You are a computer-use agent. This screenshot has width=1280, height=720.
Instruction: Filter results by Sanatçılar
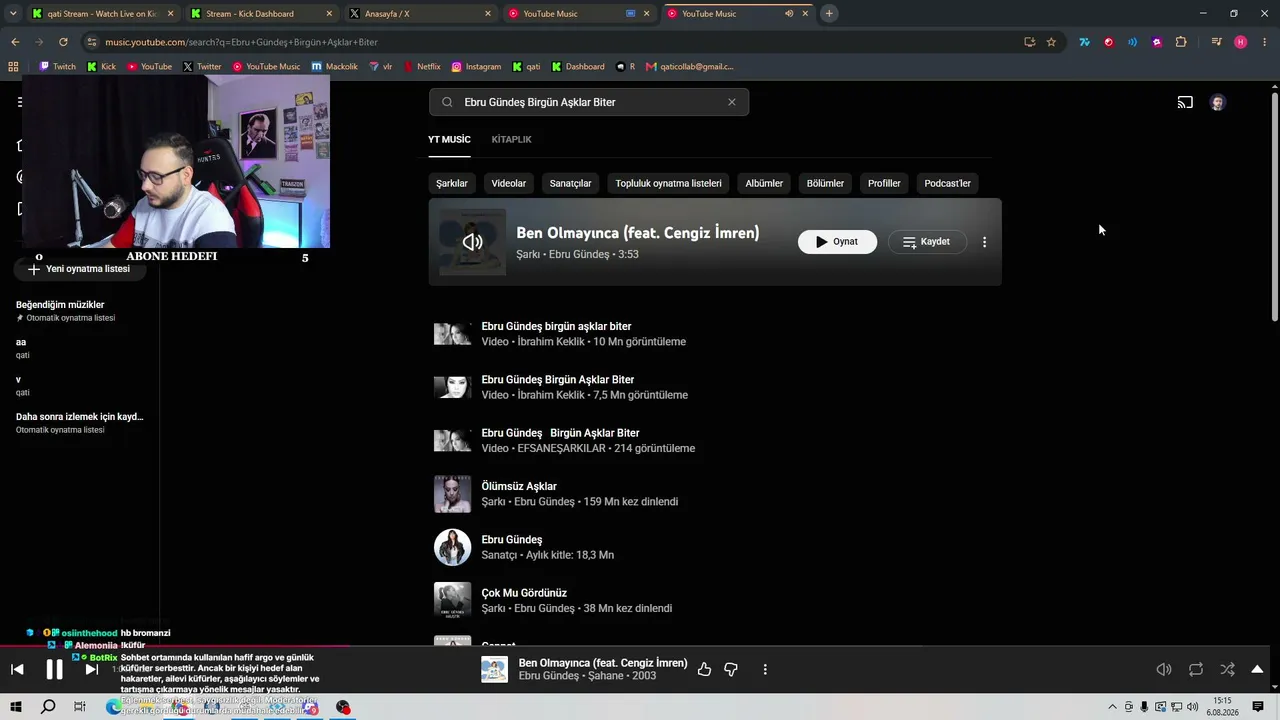570,183
